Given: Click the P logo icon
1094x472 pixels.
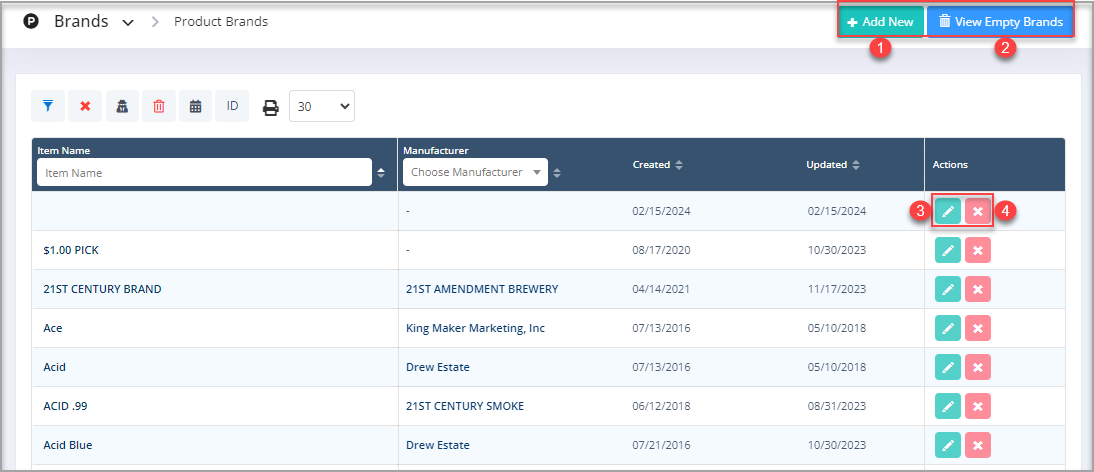Looking at the screenshot, I should [x=31, y=22].
